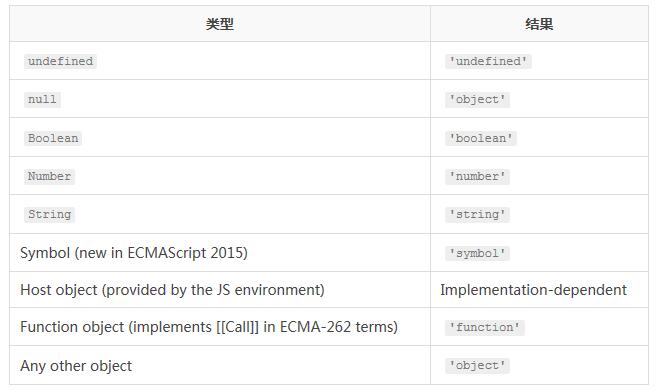The width and height of the screenshot is (658, 391).
Task: Select the null type code
Action: [x=42, y=100]
